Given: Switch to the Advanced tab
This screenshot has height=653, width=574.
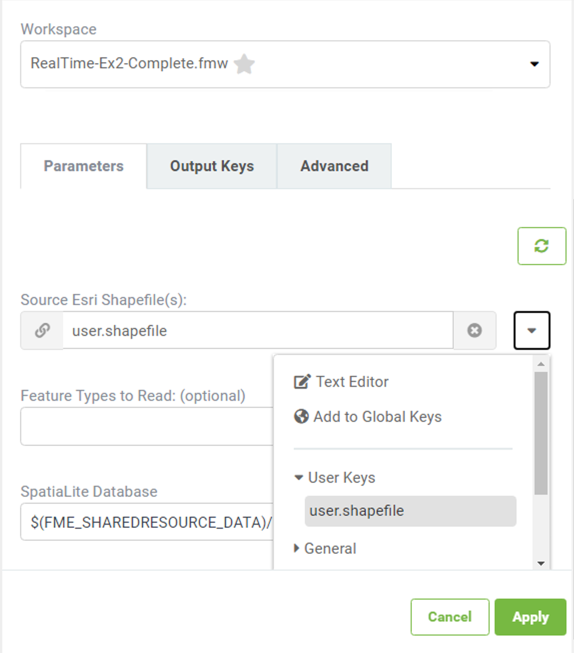Looking at the screenshot, I should [334, 166].
